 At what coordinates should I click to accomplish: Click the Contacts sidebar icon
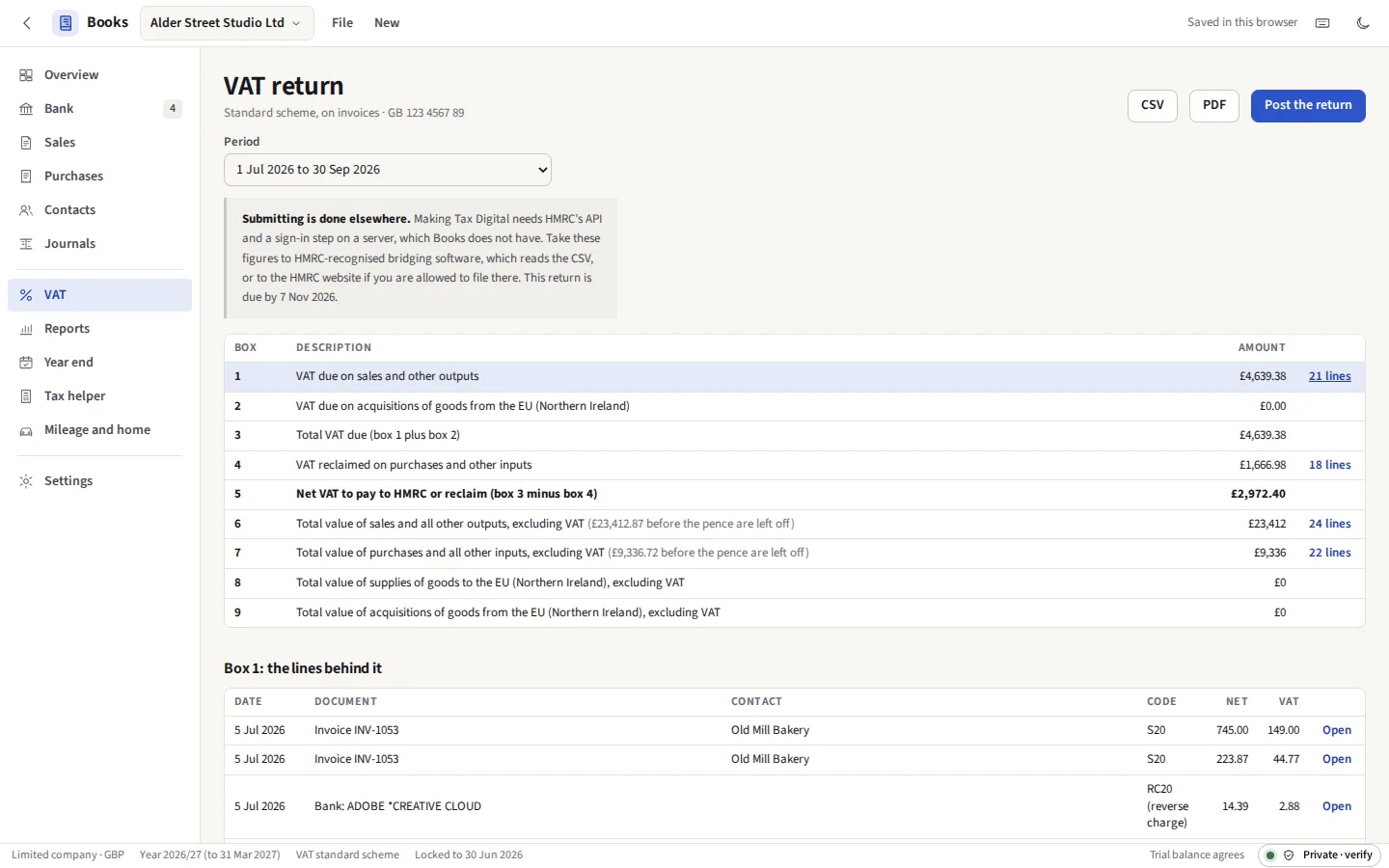pyautogui.click(x=26, y=210)
